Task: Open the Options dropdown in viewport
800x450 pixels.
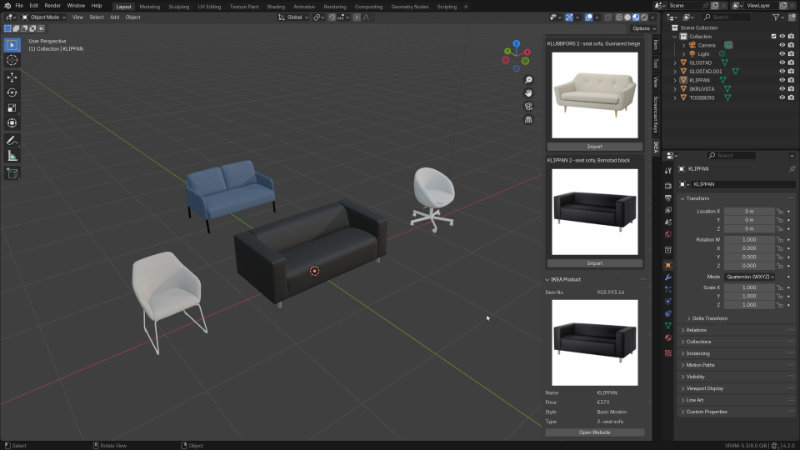Action: (643, 29)
